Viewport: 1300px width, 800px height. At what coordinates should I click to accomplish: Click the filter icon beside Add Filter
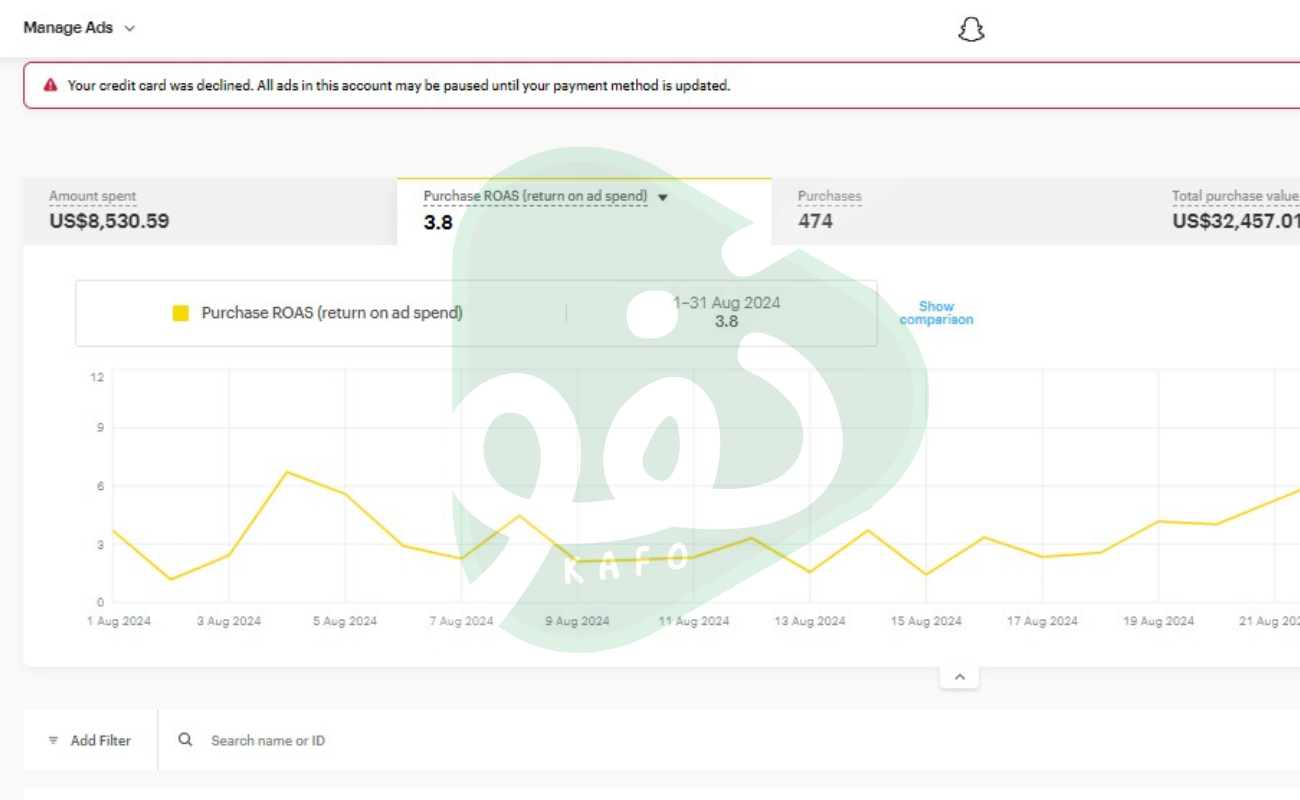53,741
